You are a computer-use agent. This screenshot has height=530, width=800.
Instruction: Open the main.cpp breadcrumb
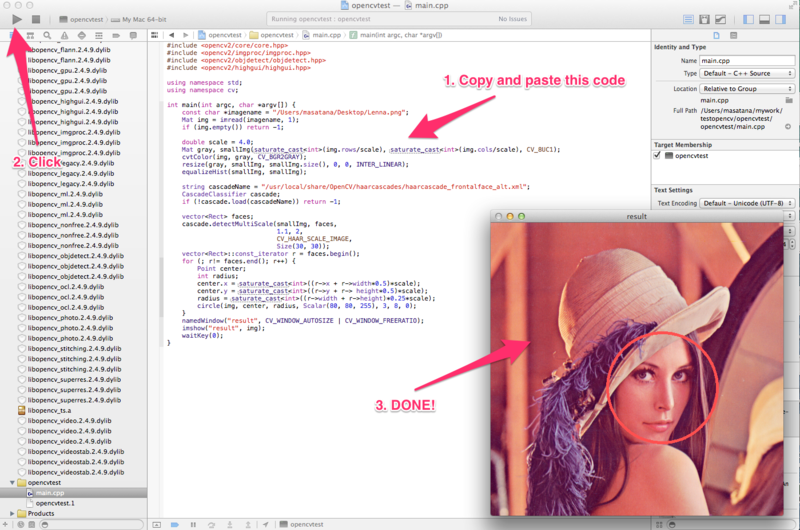point(321,35)
